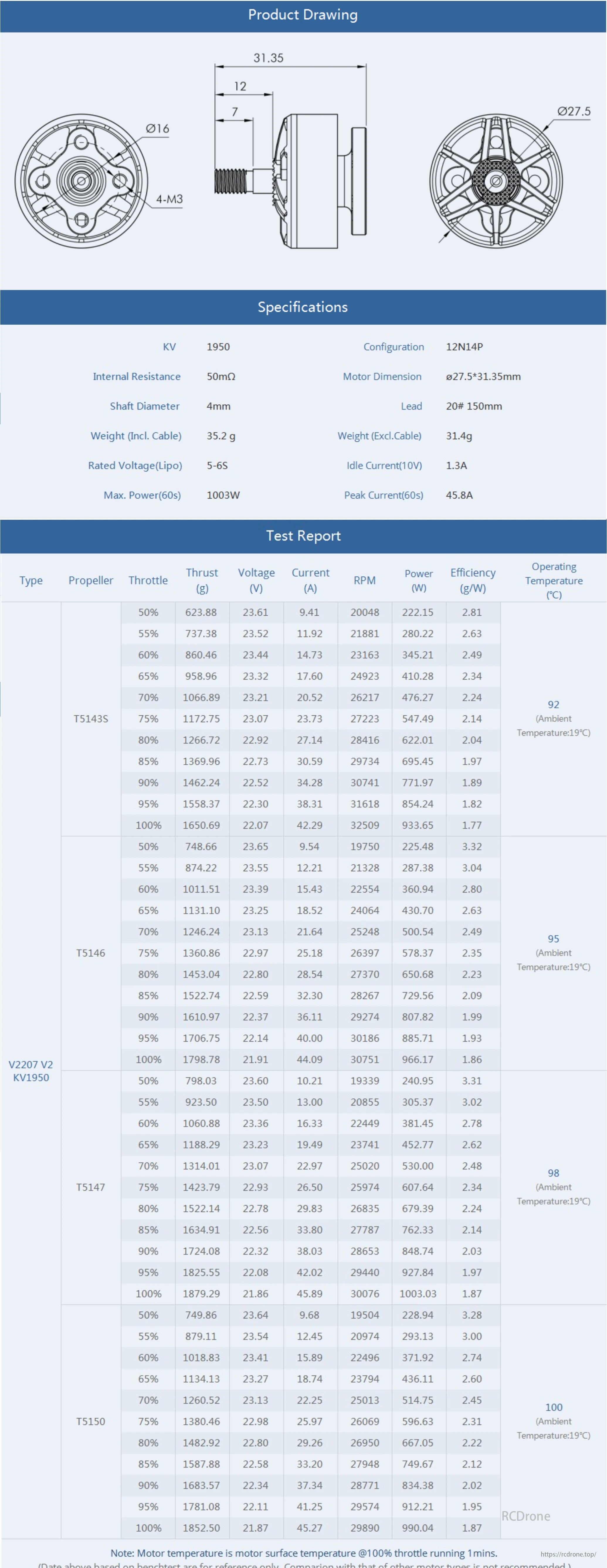The image size is (607, 1568).
Task: Click the rcdrone.top URL watermark
Action: (x=567, y=1554)
